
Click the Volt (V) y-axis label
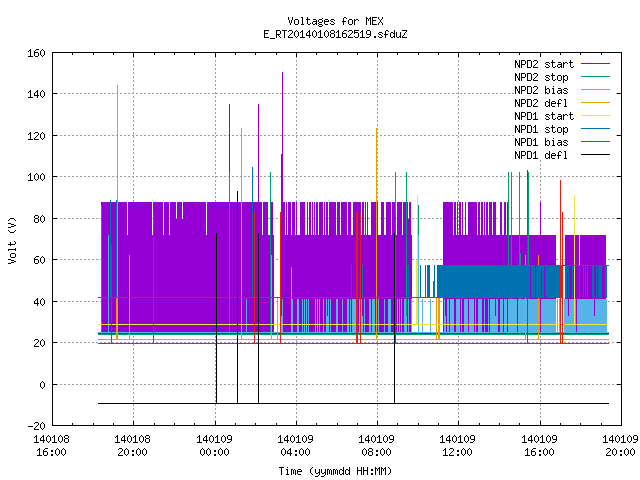12,240
